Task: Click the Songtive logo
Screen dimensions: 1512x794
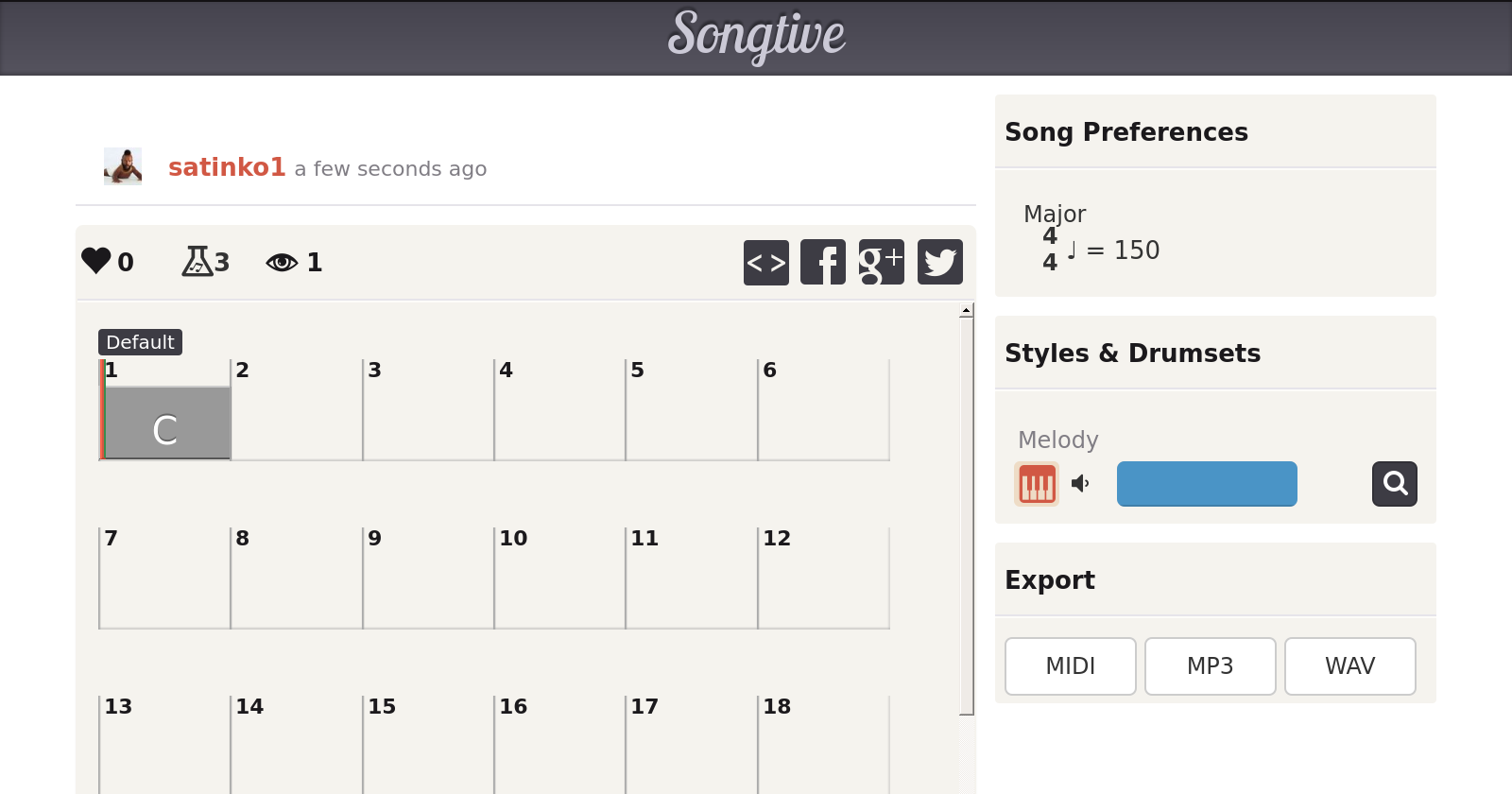Action: (x=756, y=36)
